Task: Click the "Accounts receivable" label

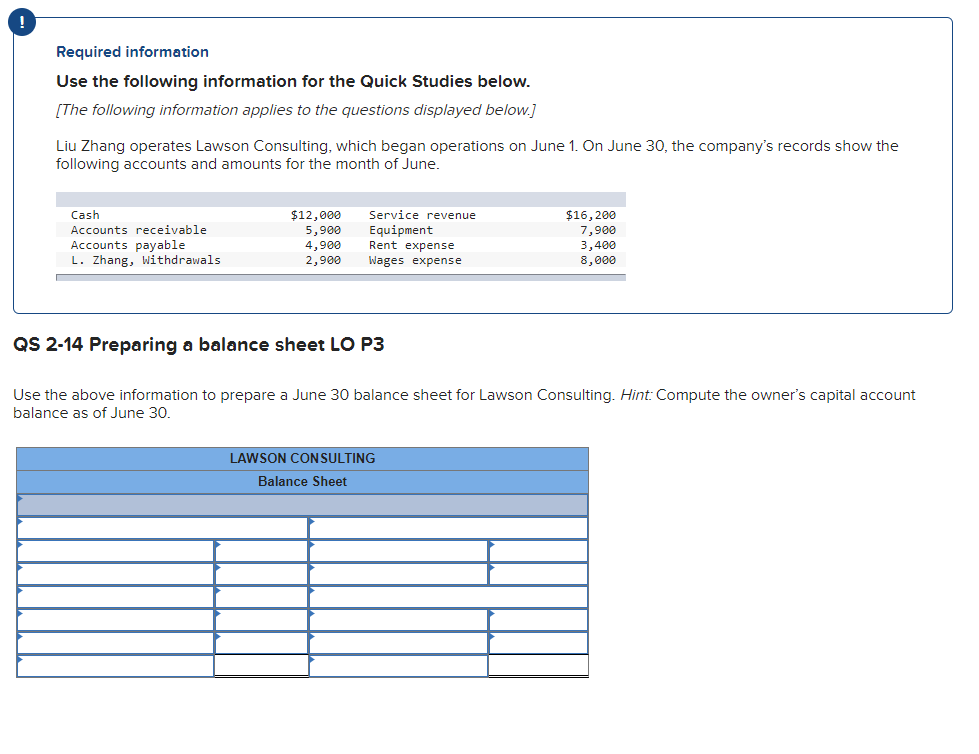Action: [x=139, y=230]
